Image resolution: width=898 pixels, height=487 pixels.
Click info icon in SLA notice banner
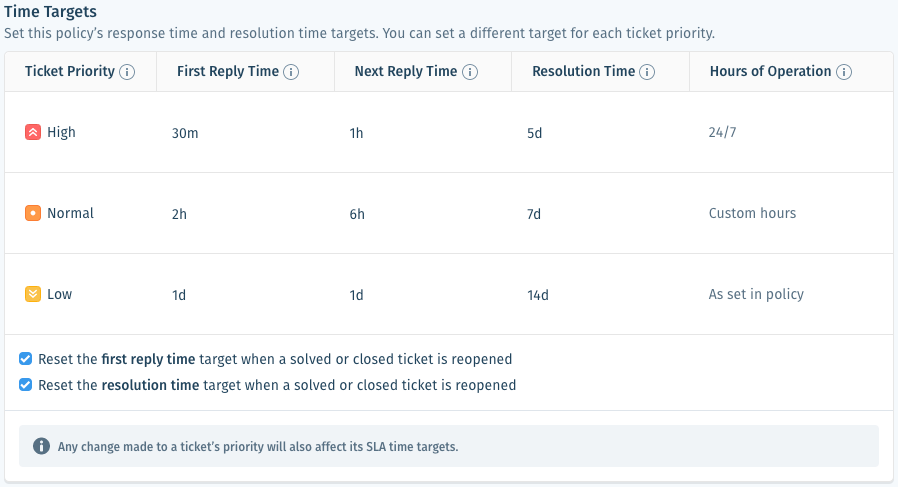click(41, 446)
